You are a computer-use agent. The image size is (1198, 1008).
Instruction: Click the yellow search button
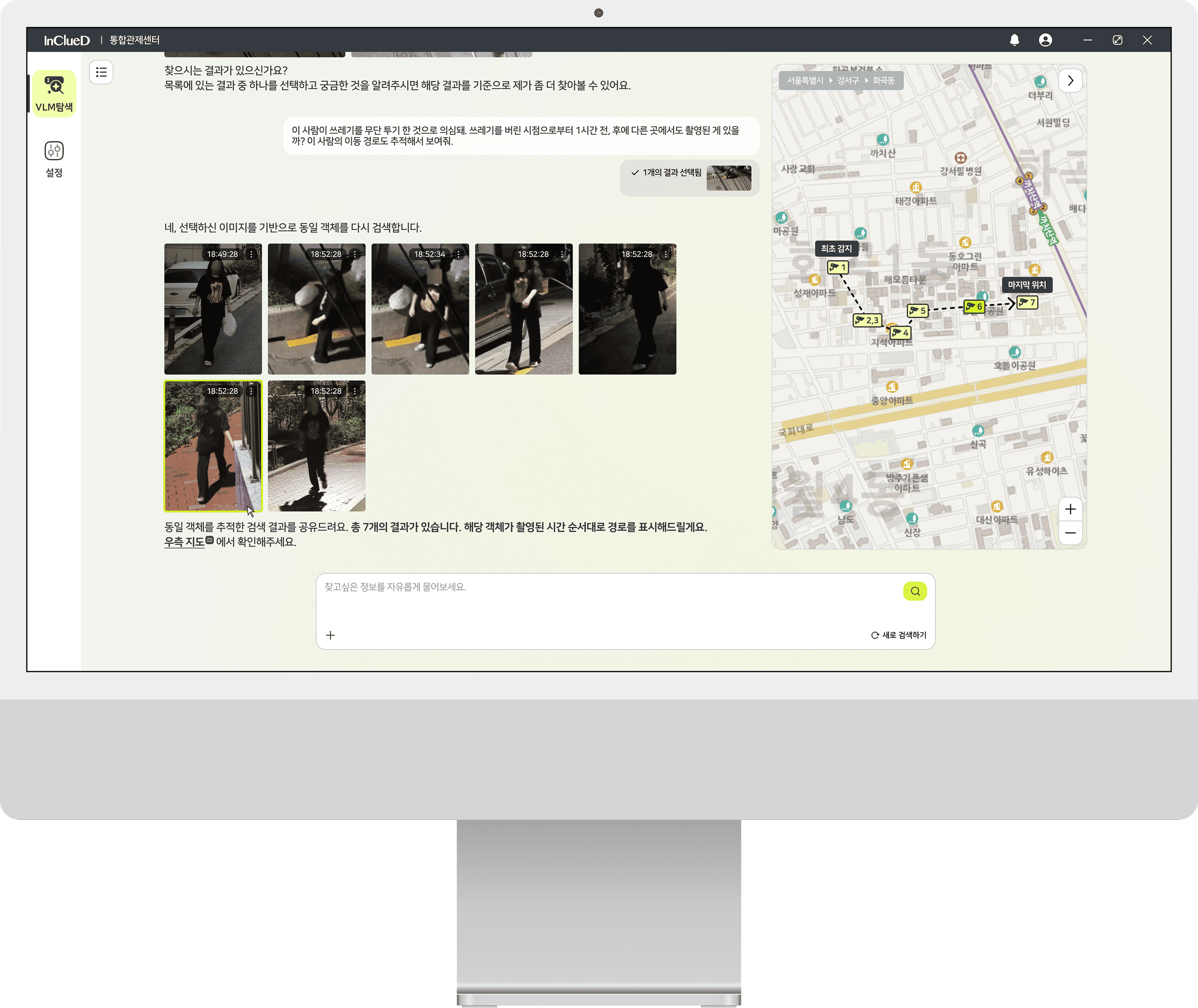pos(914,591)
